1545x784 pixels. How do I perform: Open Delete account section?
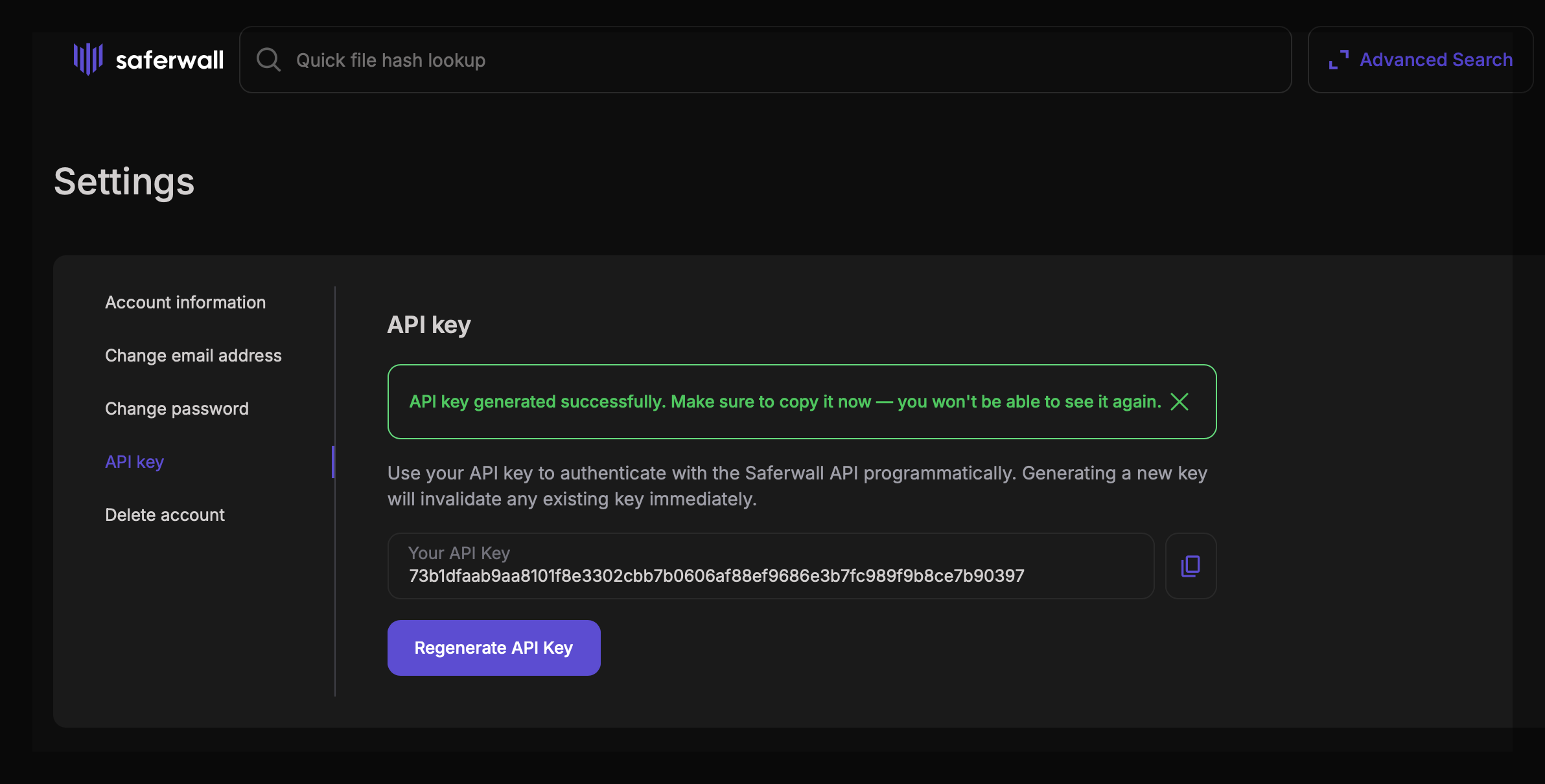(x=165, y=514)
